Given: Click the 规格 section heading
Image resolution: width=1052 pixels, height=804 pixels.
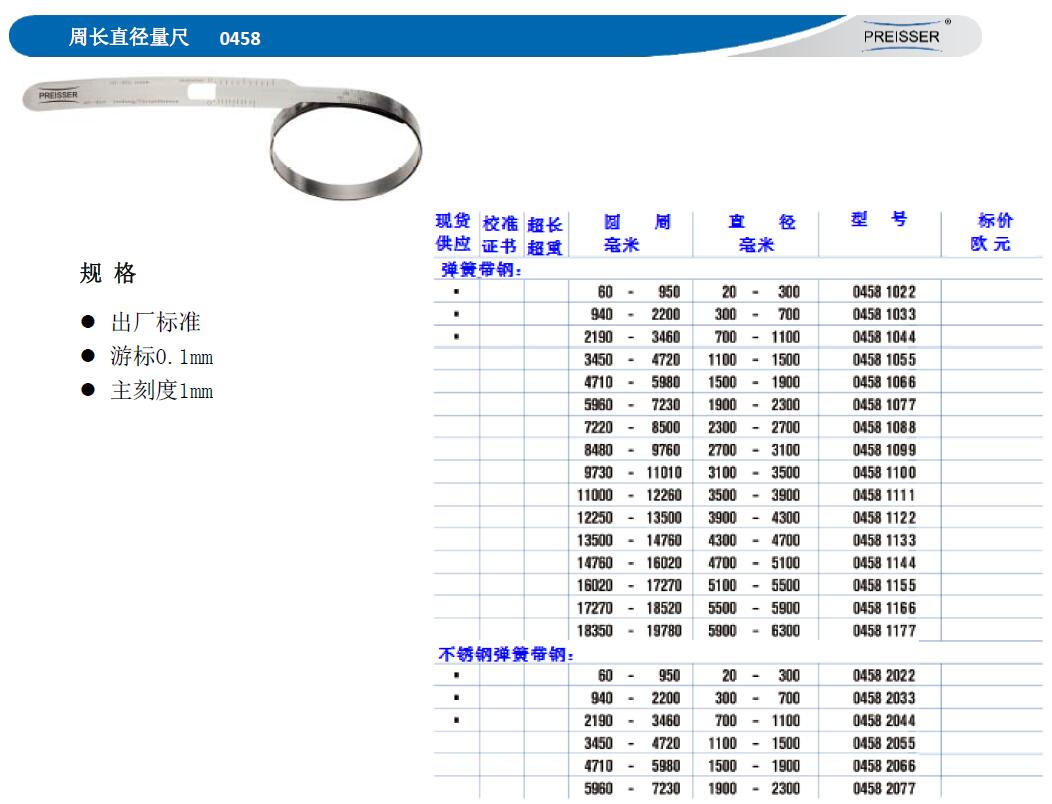Looking at the screenshot, I should tap(107, 274).
